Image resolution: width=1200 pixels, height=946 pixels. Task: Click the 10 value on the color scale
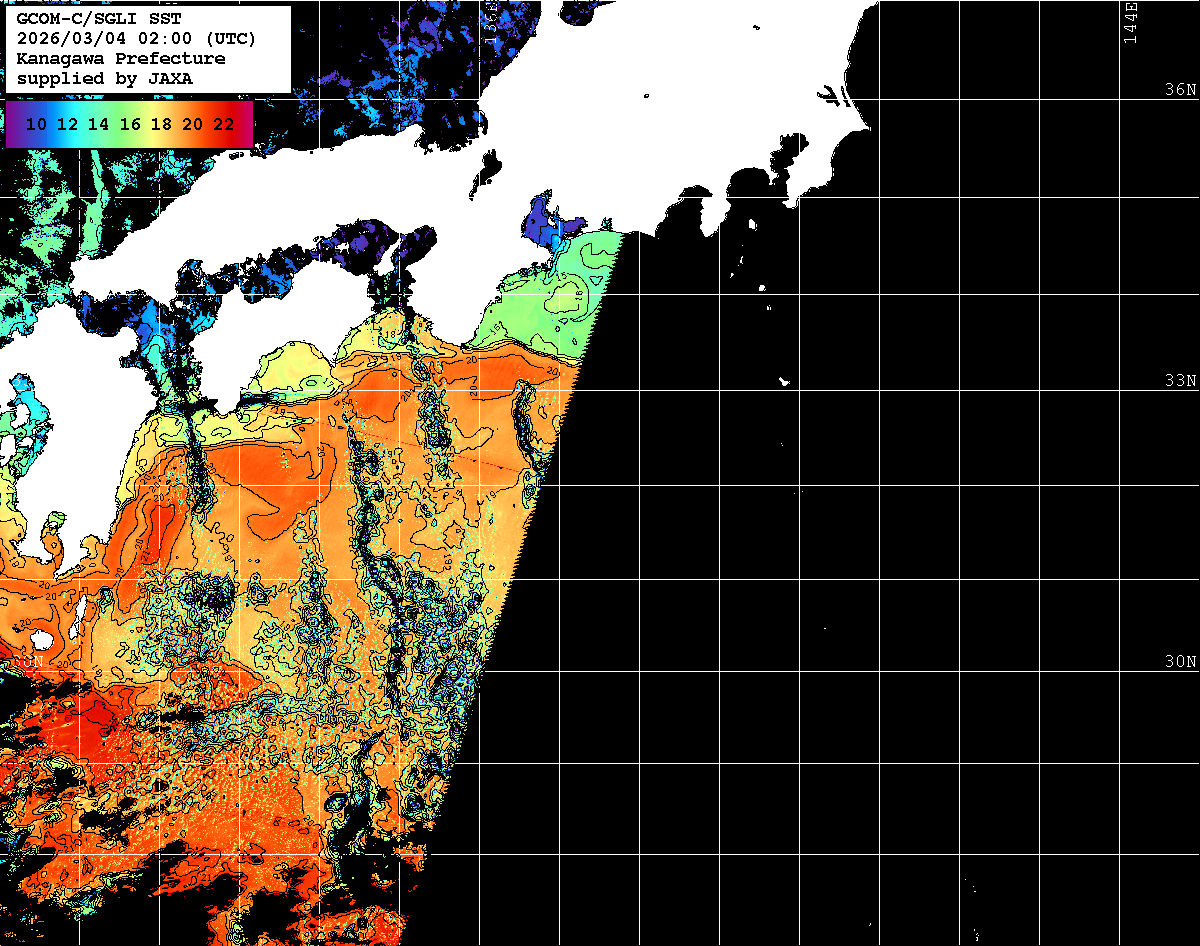tap(36, 124)
